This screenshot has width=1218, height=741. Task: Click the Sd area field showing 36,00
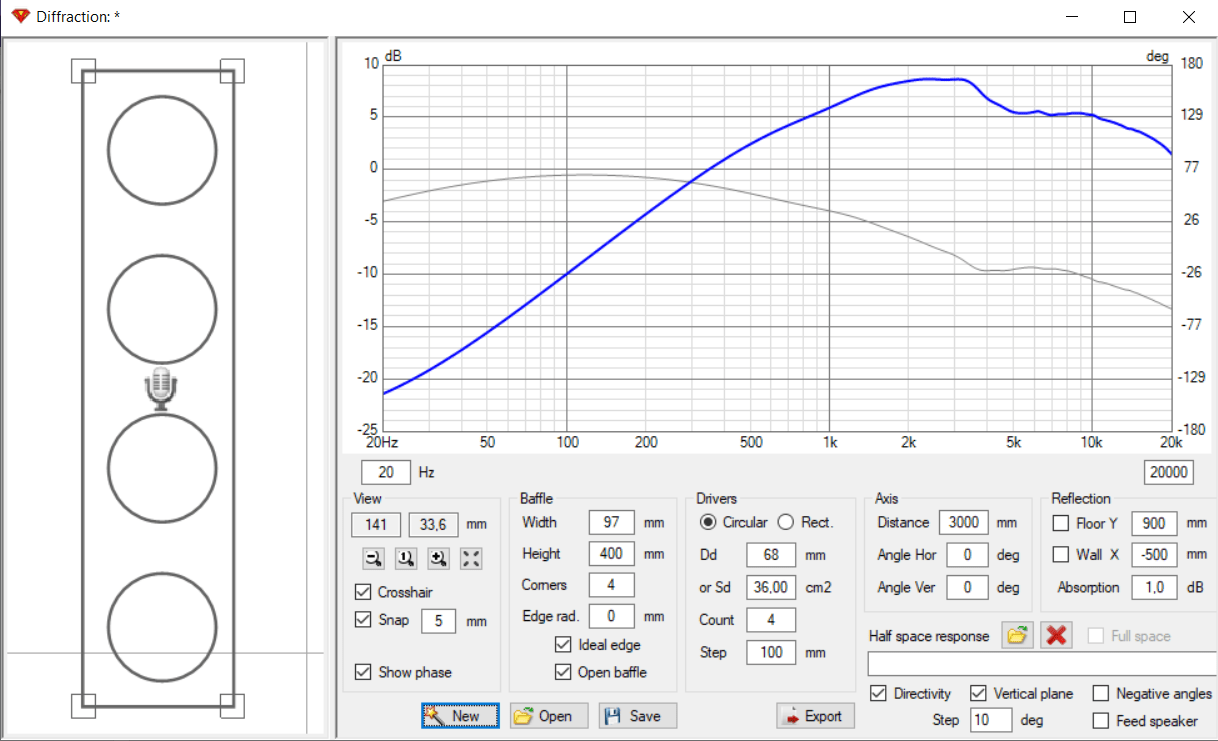point(771,587)
